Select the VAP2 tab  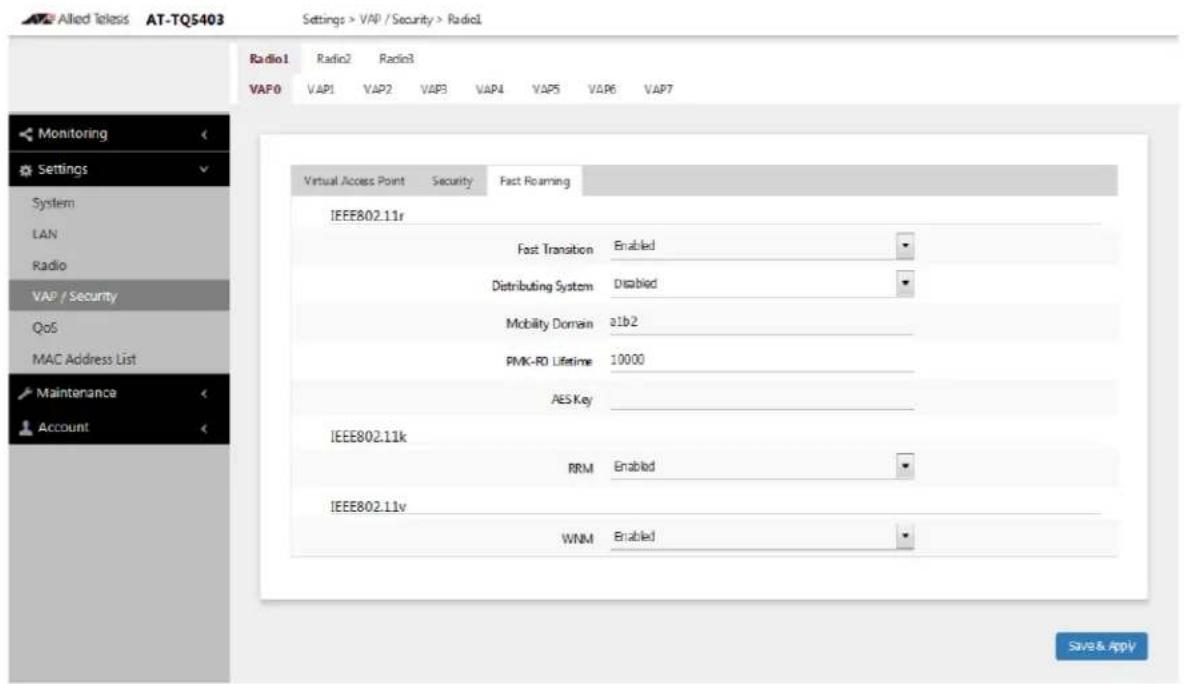[377, 89]
